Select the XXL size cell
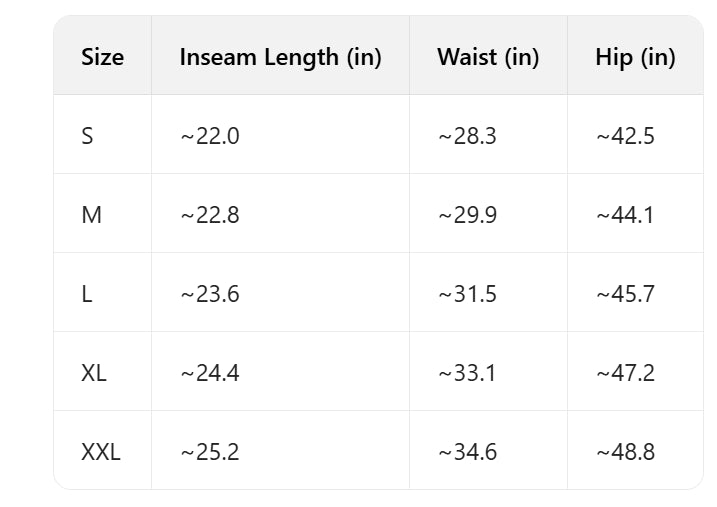Viewport: 717px width, 507px height. (x=101, y=452)
